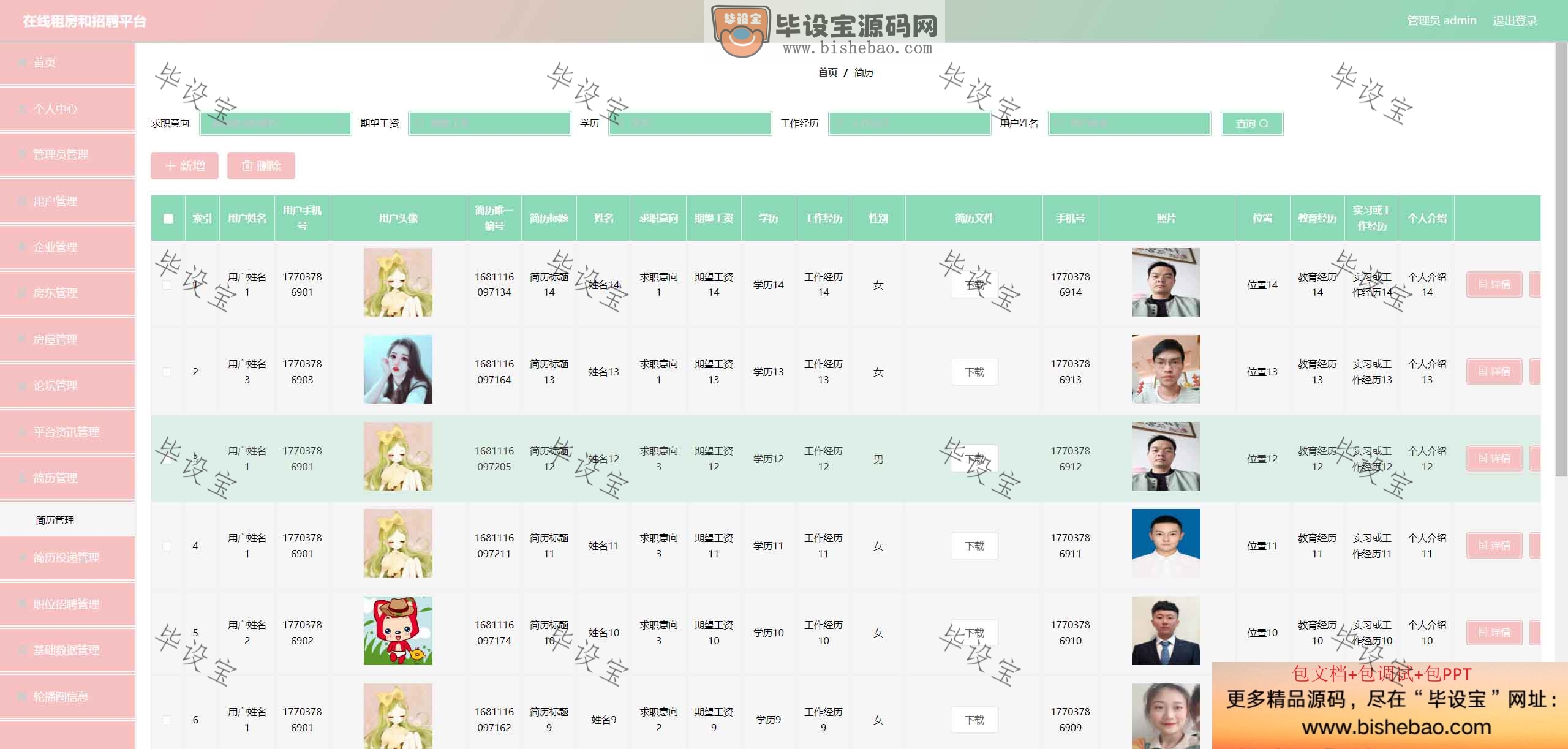Click the 删除 trash button
The height and width of the screenshot is (749, 1568).
pyautogui.click(x=261, y=166)
